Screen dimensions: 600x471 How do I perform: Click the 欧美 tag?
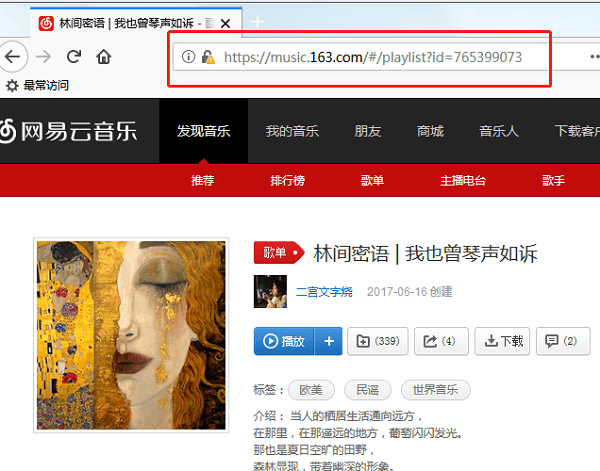[311, 390]
